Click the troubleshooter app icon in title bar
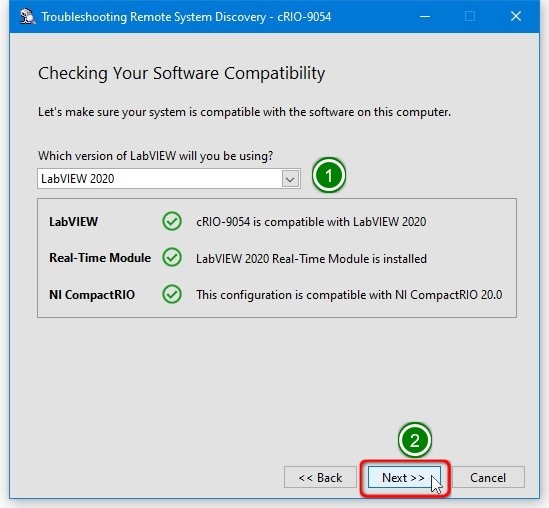 tap(27, 16)
